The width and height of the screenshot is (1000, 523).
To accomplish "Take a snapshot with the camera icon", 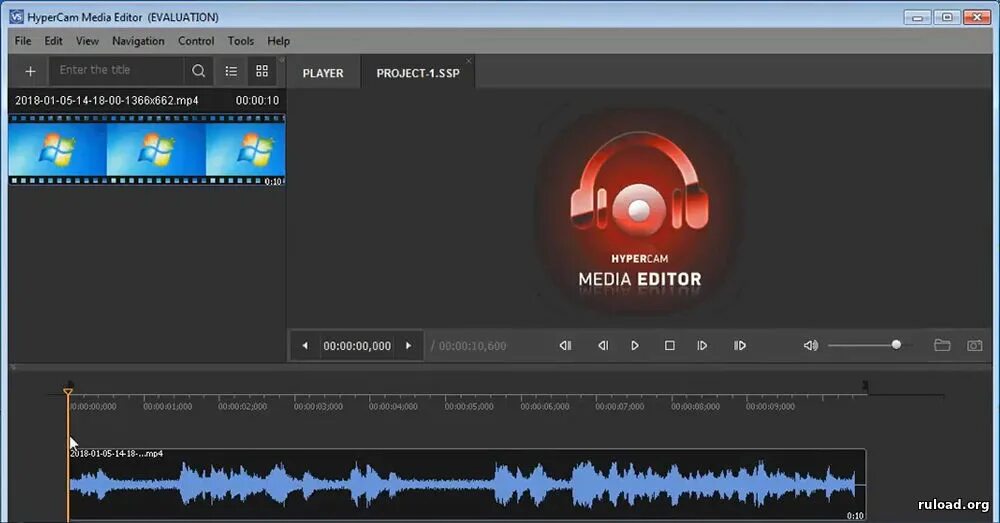I will (x=974, y=346).
